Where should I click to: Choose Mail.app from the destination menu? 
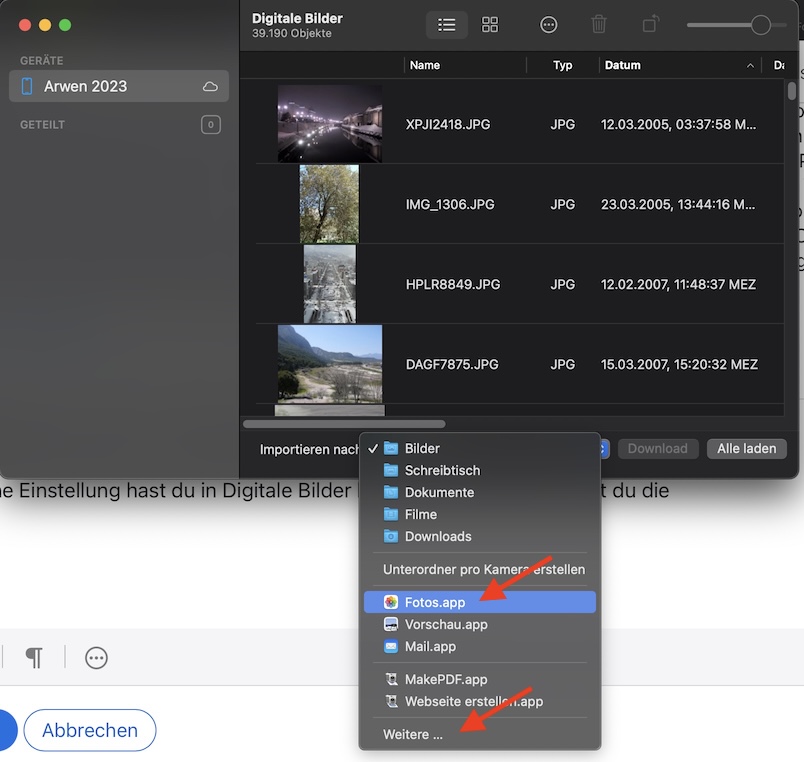[x=430, y=646]
